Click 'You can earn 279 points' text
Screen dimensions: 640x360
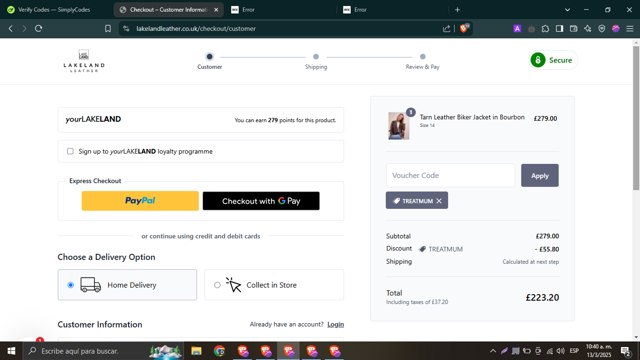pyautogui.click(x=285, y=120)
